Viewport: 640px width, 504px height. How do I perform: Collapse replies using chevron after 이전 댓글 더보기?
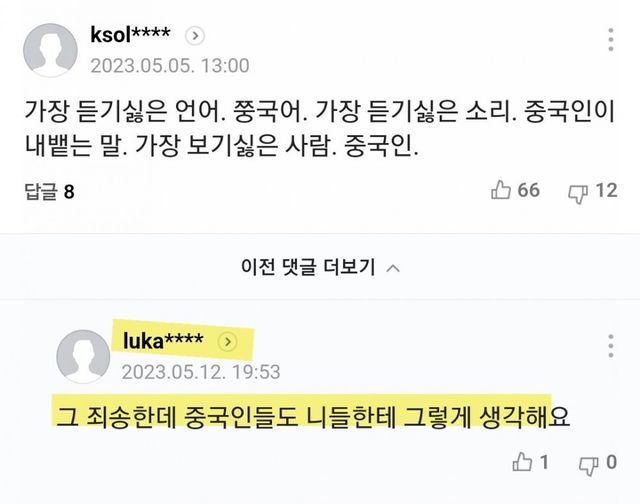[x=393, y=267]
